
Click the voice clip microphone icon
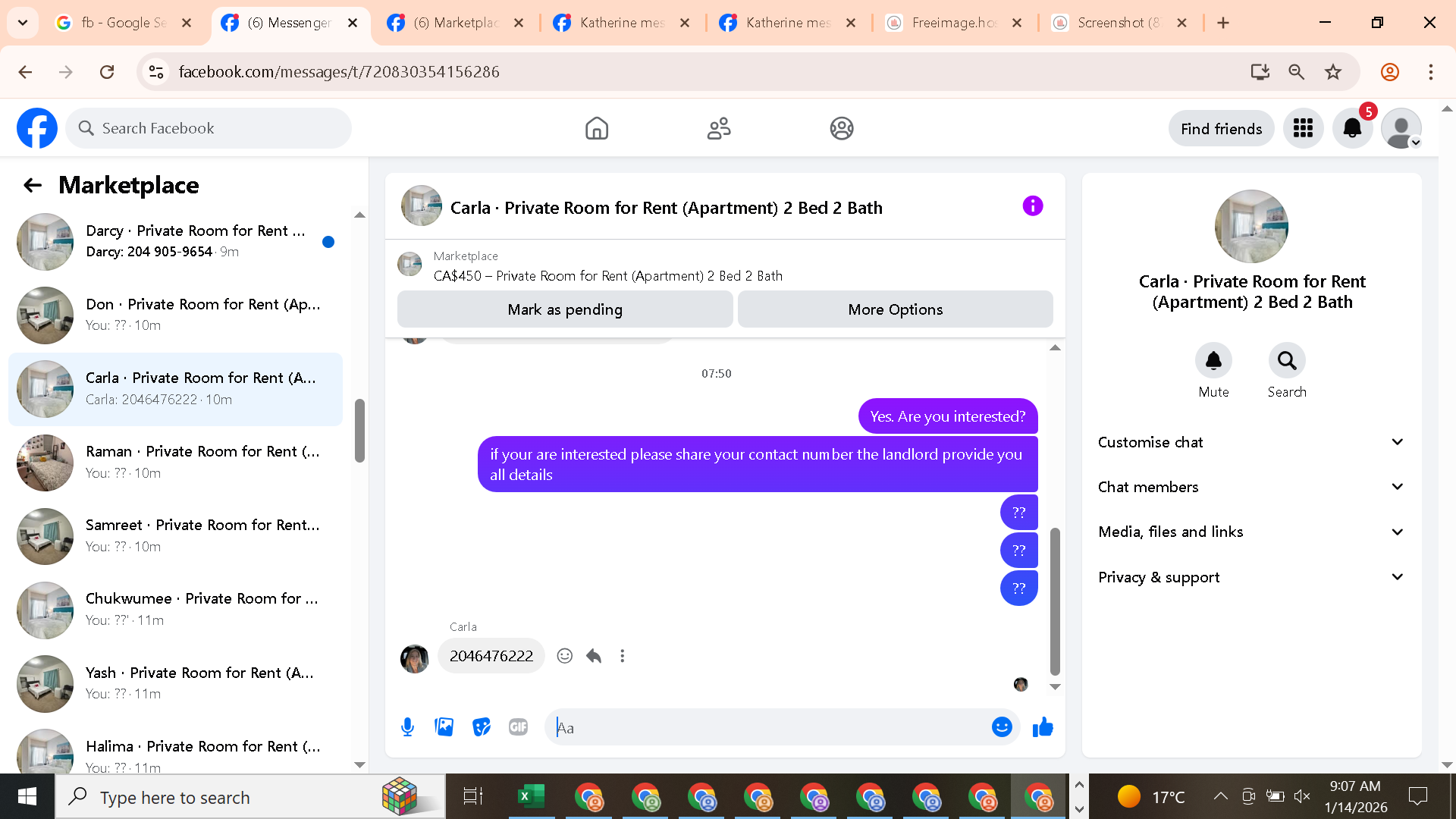pyautogui.click(x=407, y=727)
